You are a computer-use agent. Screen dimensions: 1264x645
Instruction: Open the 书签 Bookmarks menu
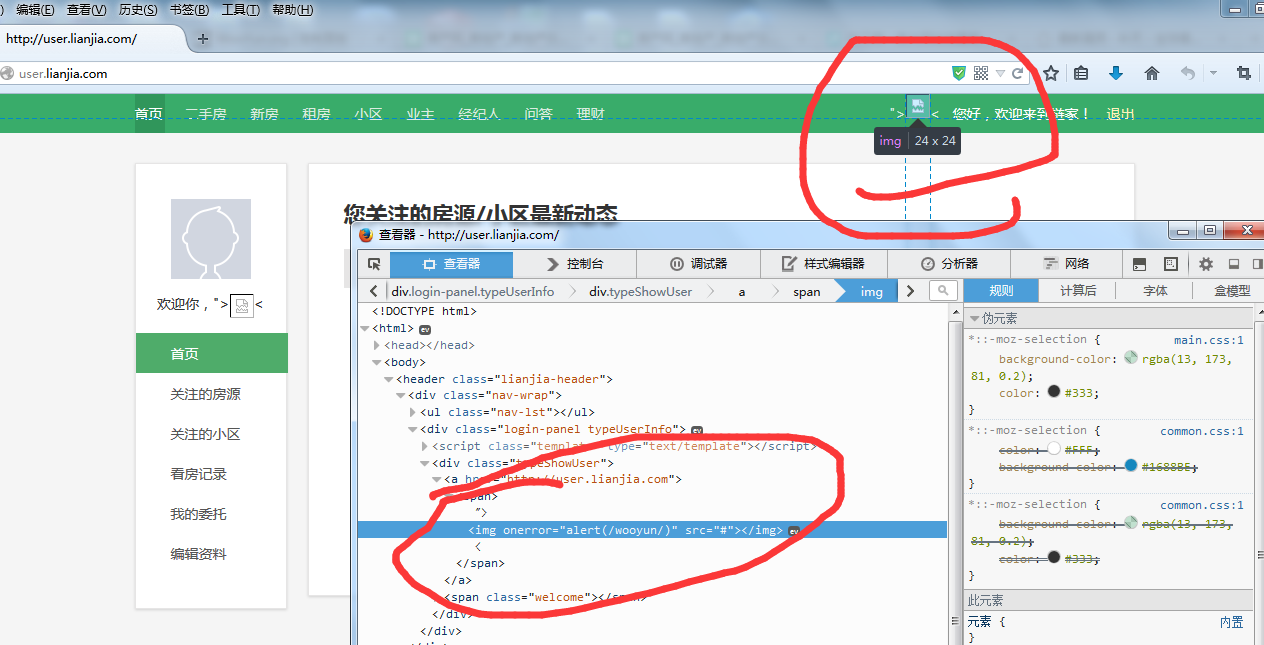189,10
